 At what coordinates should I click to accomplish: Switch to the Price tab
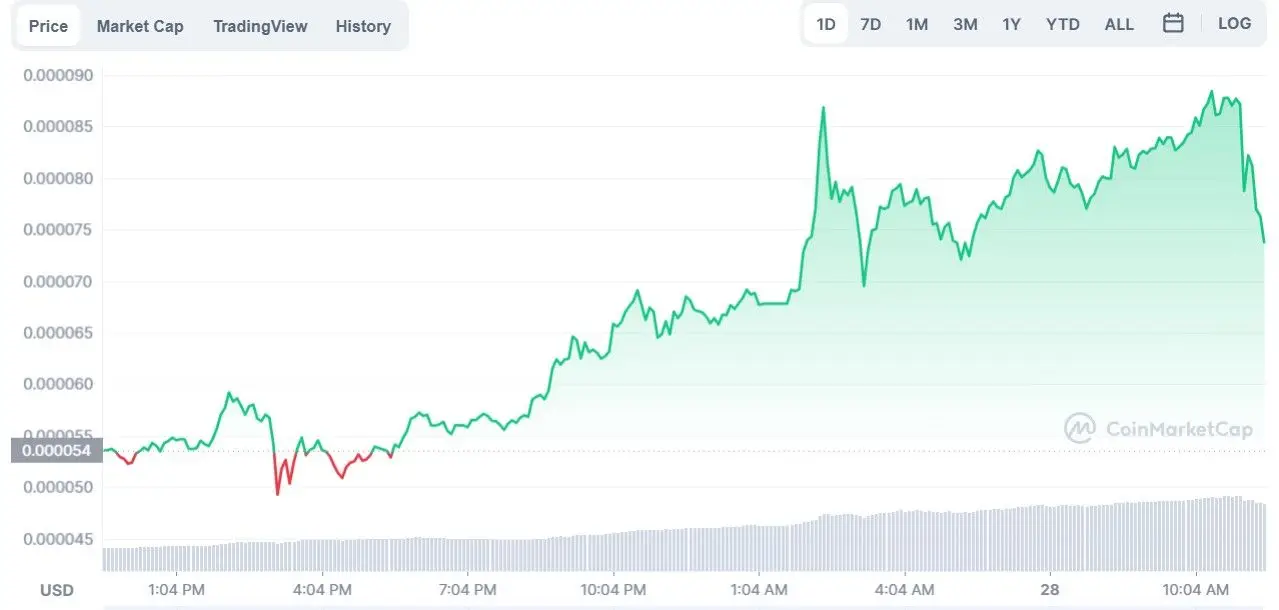tap(48, 26)
